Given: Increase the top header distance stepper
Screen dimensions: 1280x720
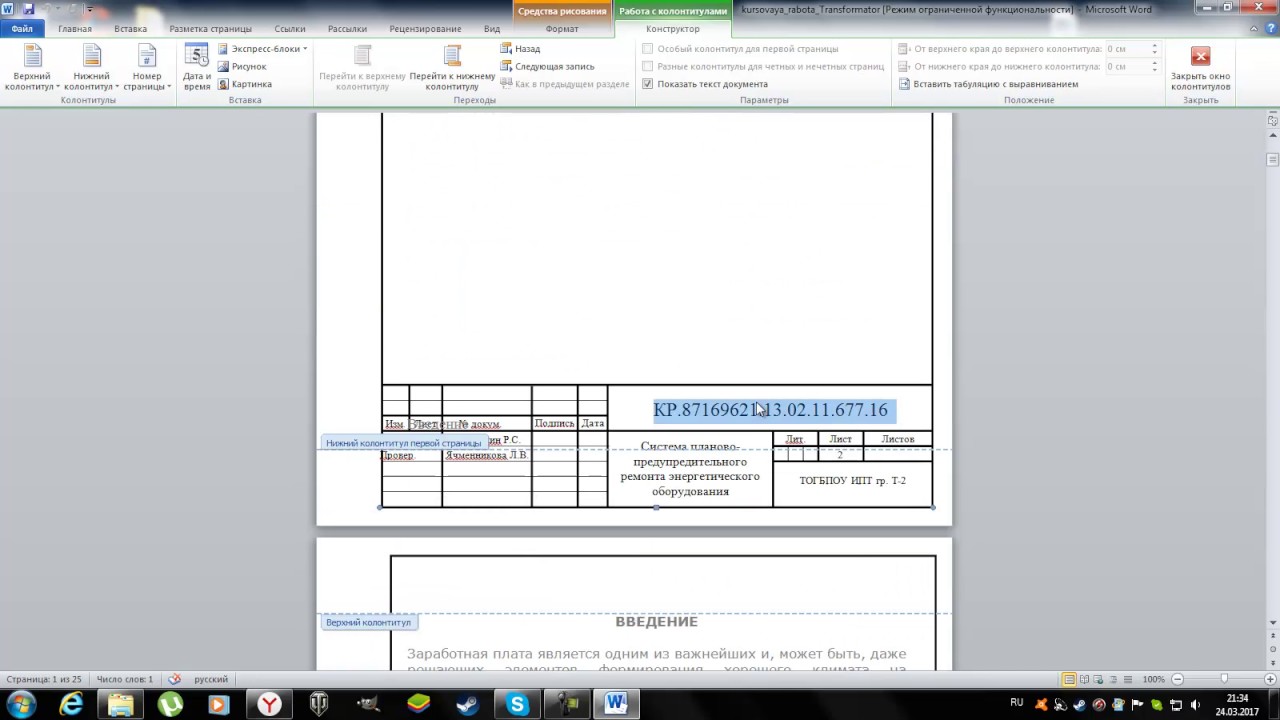Looking at the screenshot, I should (x=1154, y=46).
